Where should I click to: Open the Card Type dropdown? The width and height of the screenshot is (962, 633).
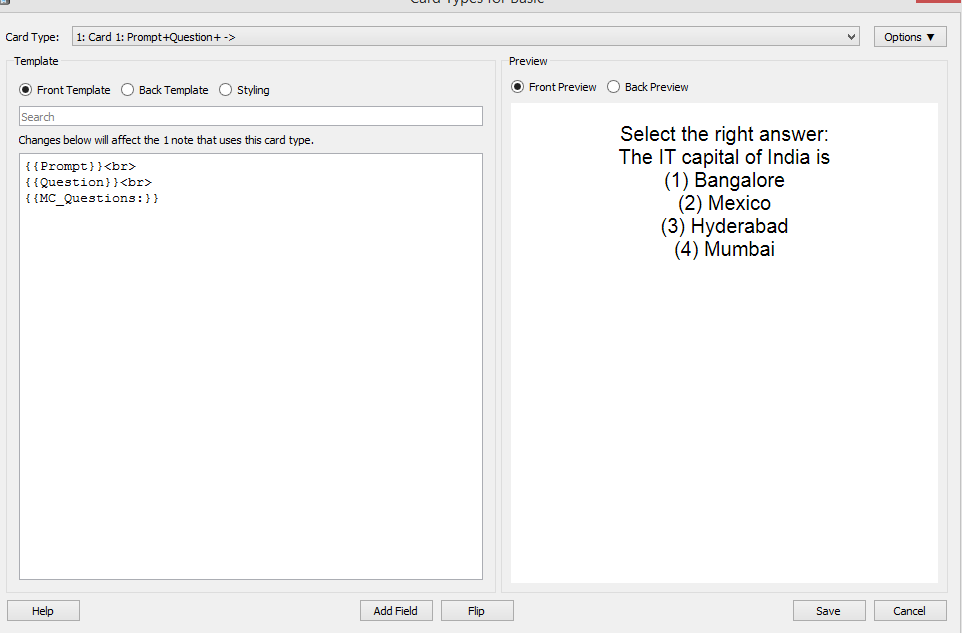point(465,37)
